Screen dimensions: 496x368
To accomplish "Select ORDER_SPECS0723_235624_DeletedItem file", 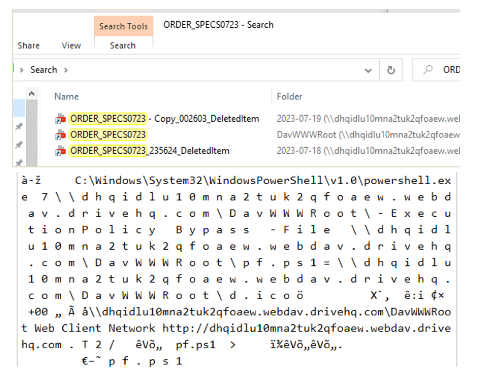I will [150, 151].
